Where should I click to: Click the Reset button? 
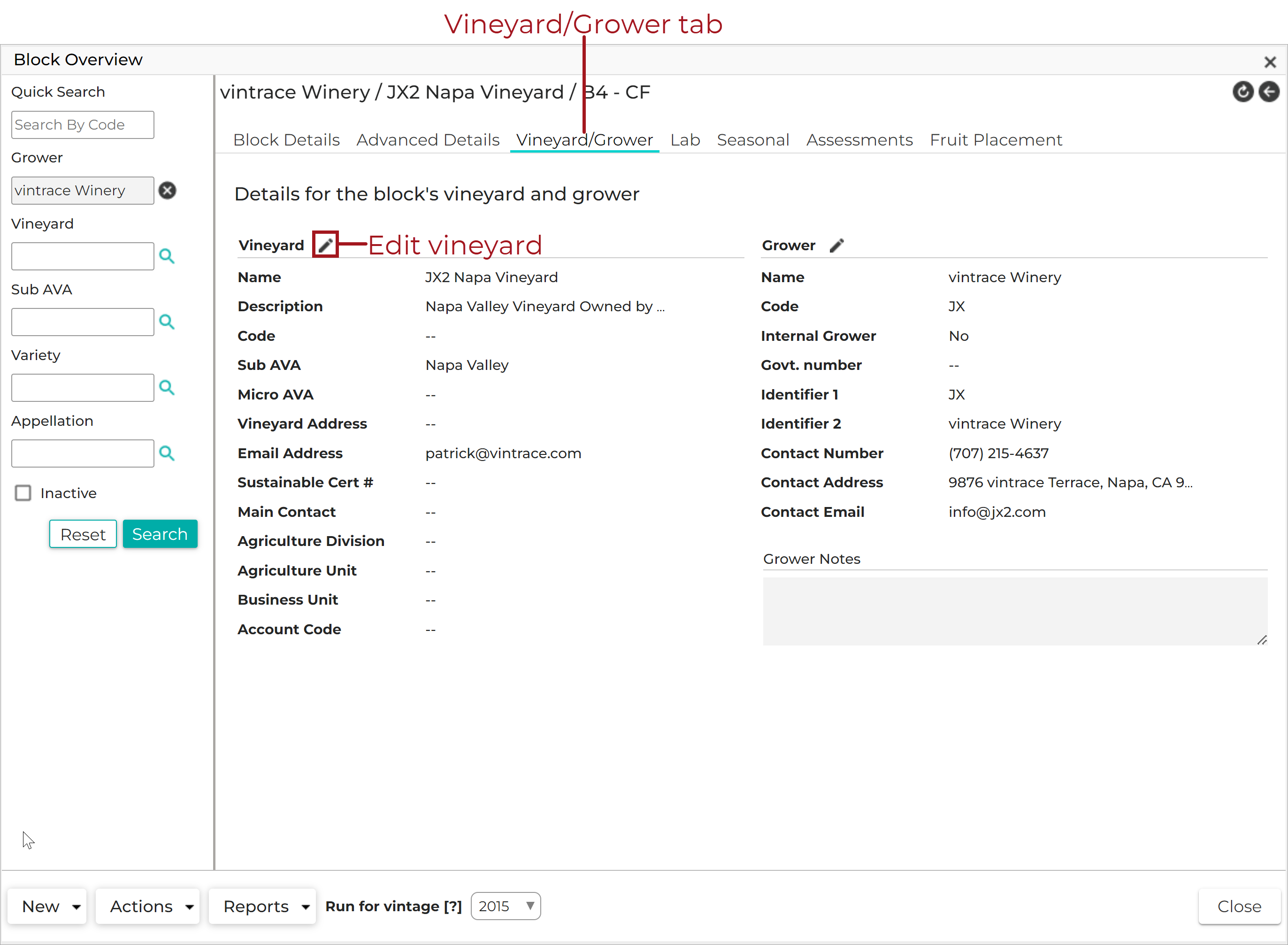coord(83,534)
